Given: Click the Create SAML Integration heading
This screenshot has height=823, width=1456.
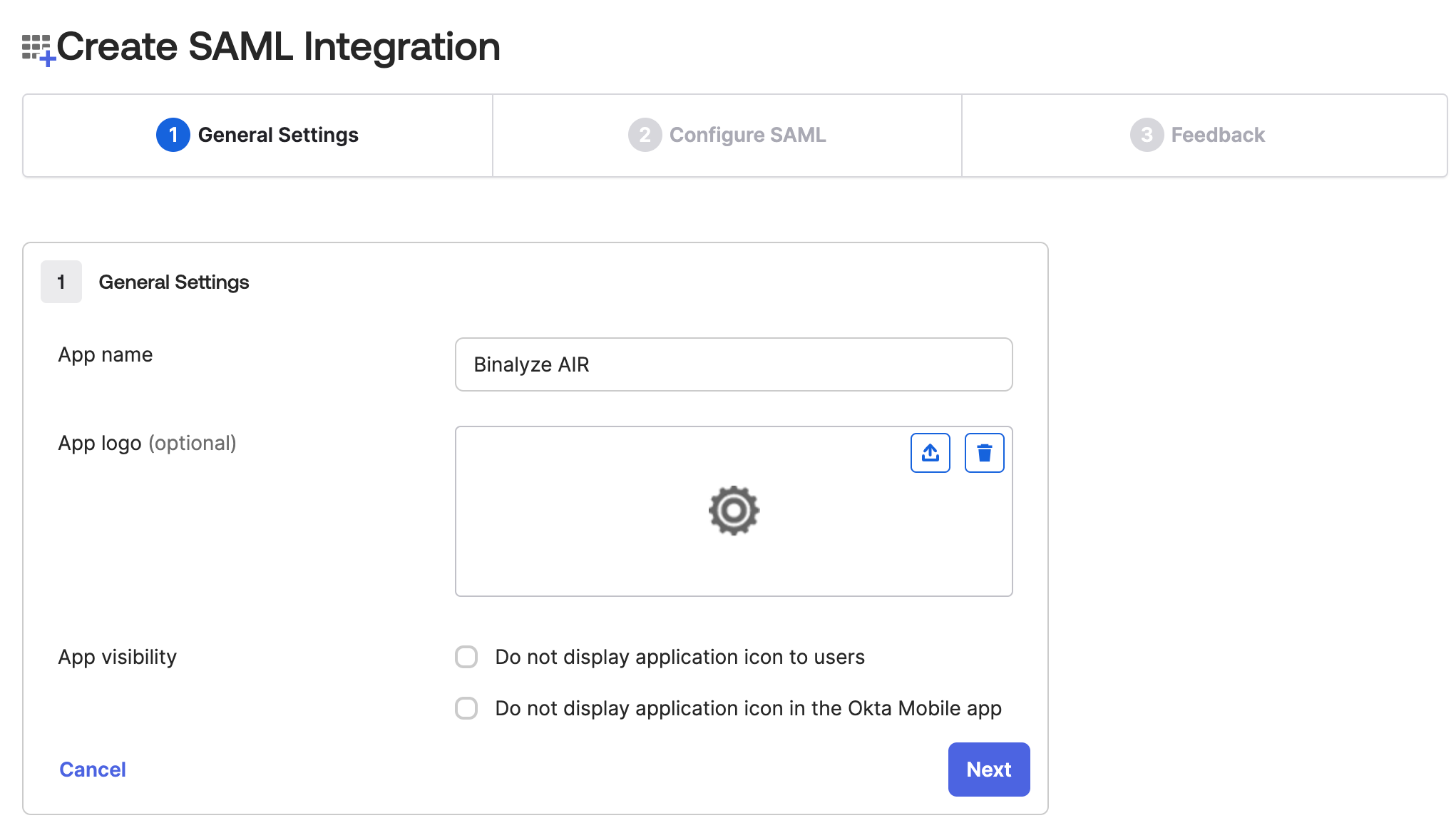Looking at the screenshot, I should click(278, 47).
